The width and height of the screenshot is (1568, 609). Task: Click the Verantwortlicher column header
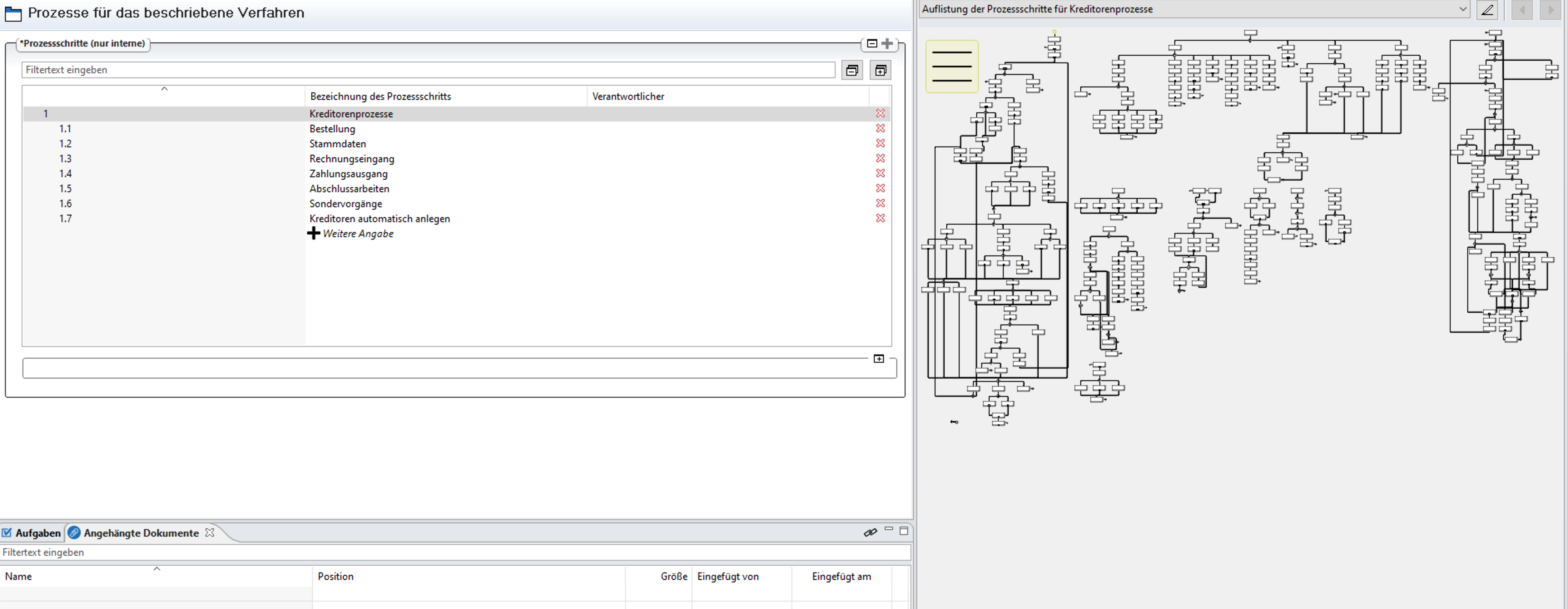[628, 96]
